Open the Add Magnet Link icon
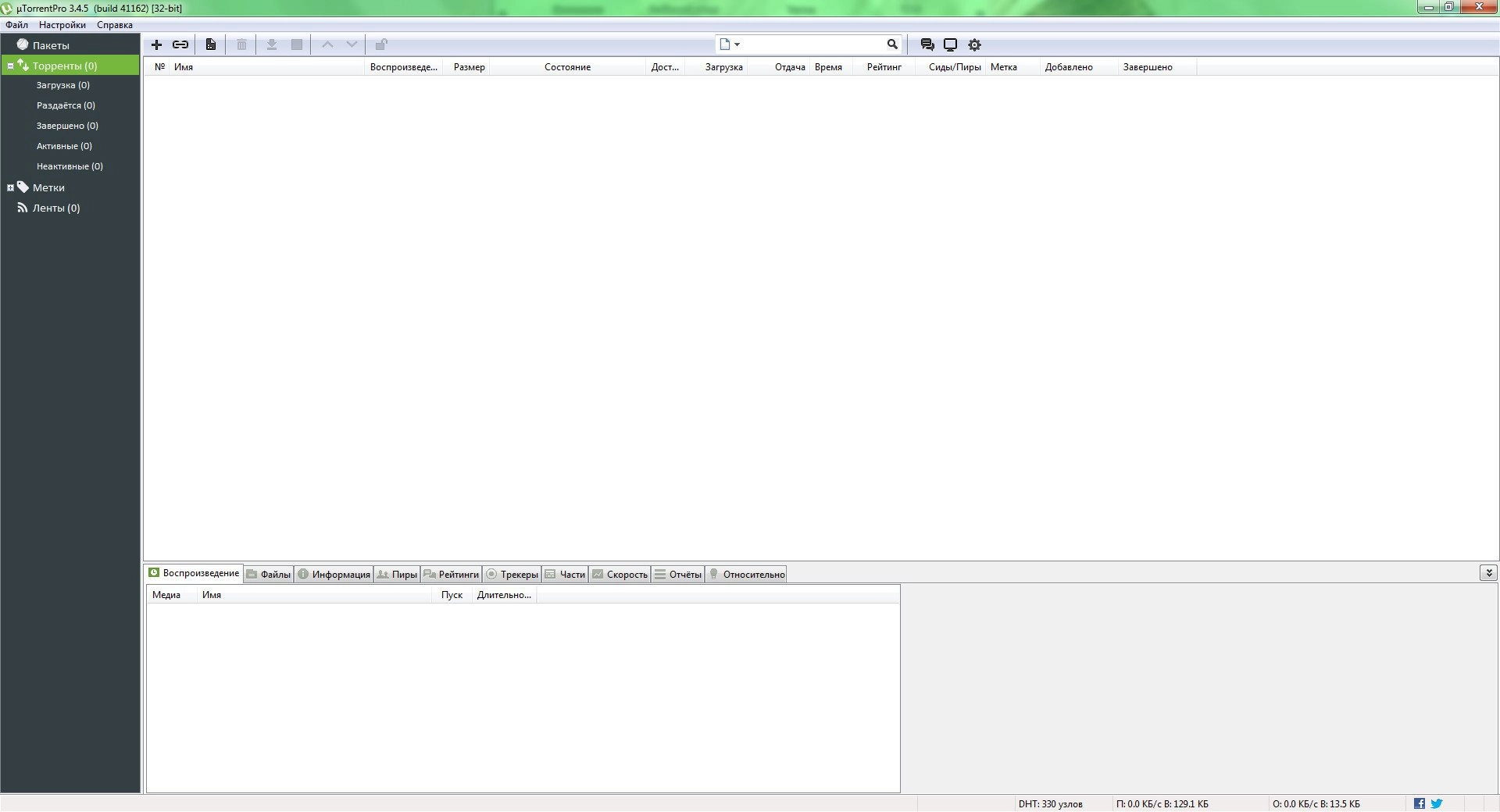The height and width of the screenshot is (812, 1500). coord(180,45)
